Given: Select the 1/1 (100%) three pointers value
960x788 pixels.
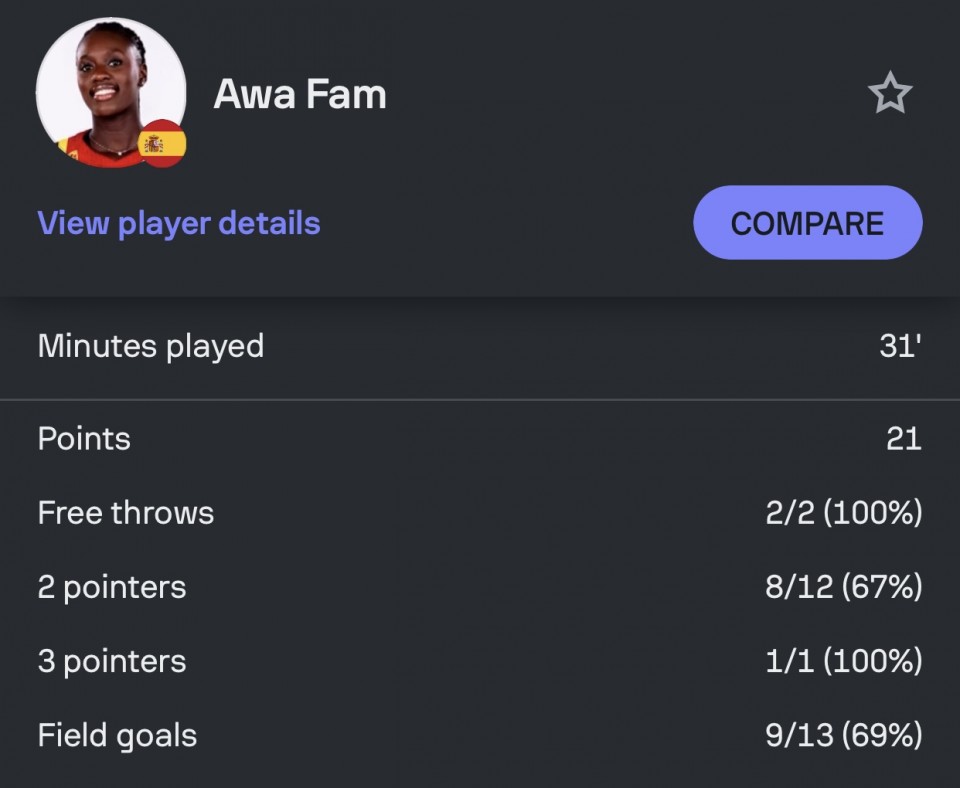Looking at the screenshot, I should tap(844, 661).
